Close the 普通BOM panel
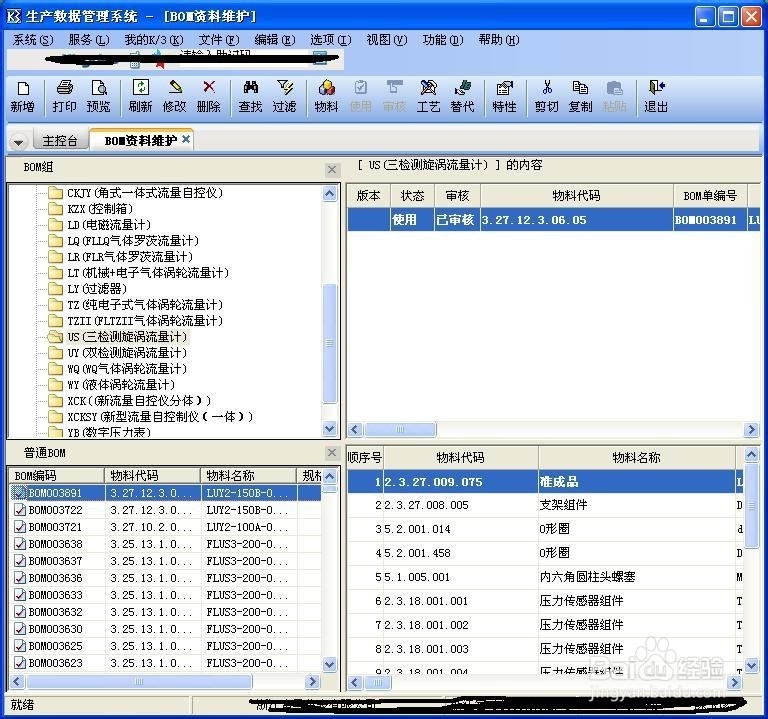The height and width of the screenshot is (719, 768). coord(332,453)
